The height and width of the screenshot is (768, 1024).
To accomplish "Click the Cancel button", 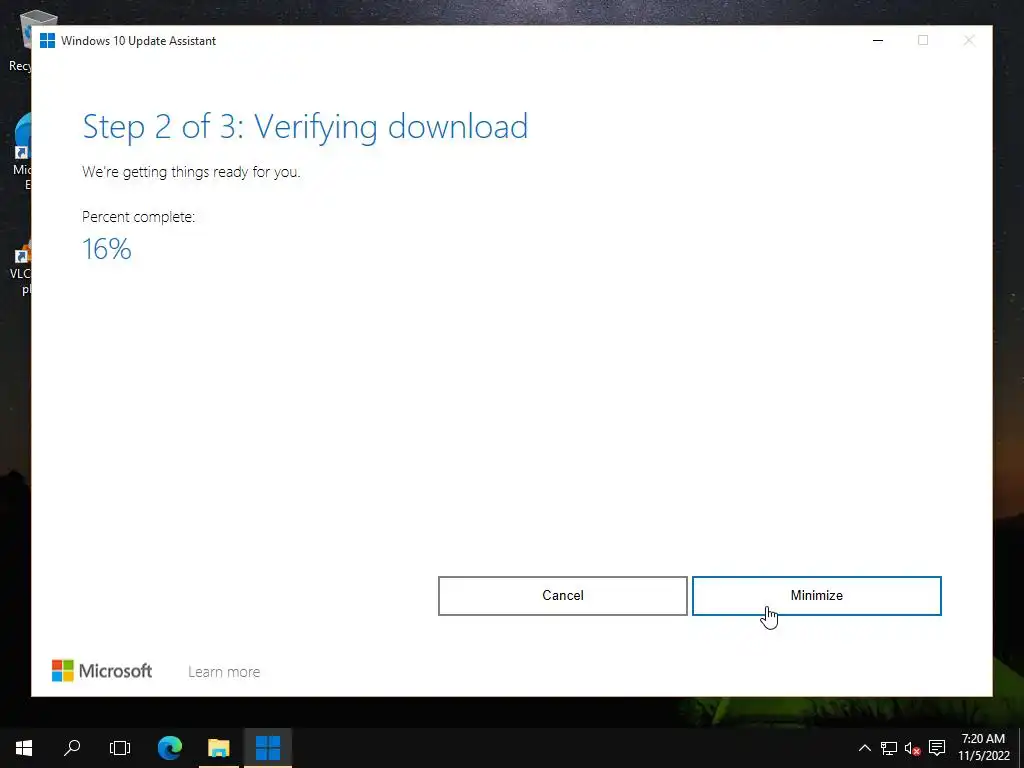I will (562, 596).
